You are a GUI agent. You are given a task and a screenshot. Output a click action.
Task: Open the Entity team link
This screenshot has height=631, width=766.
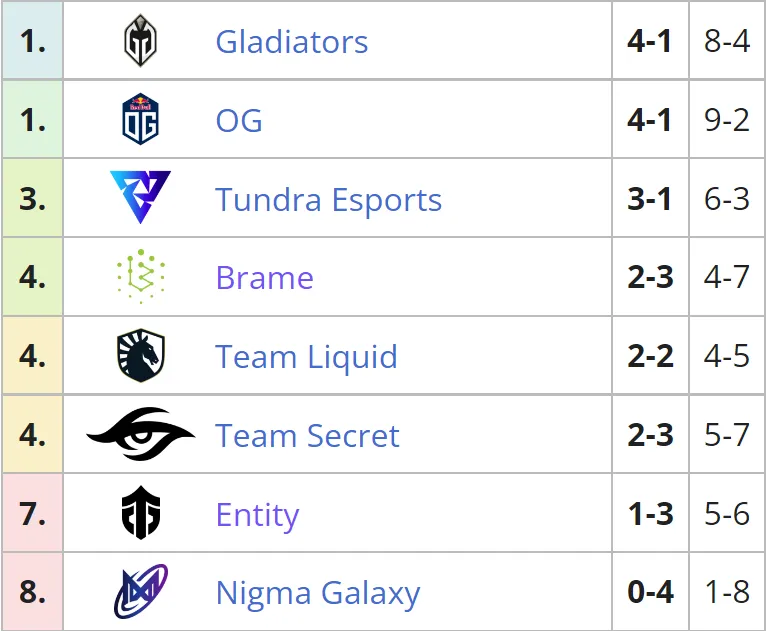coord(257,515)
